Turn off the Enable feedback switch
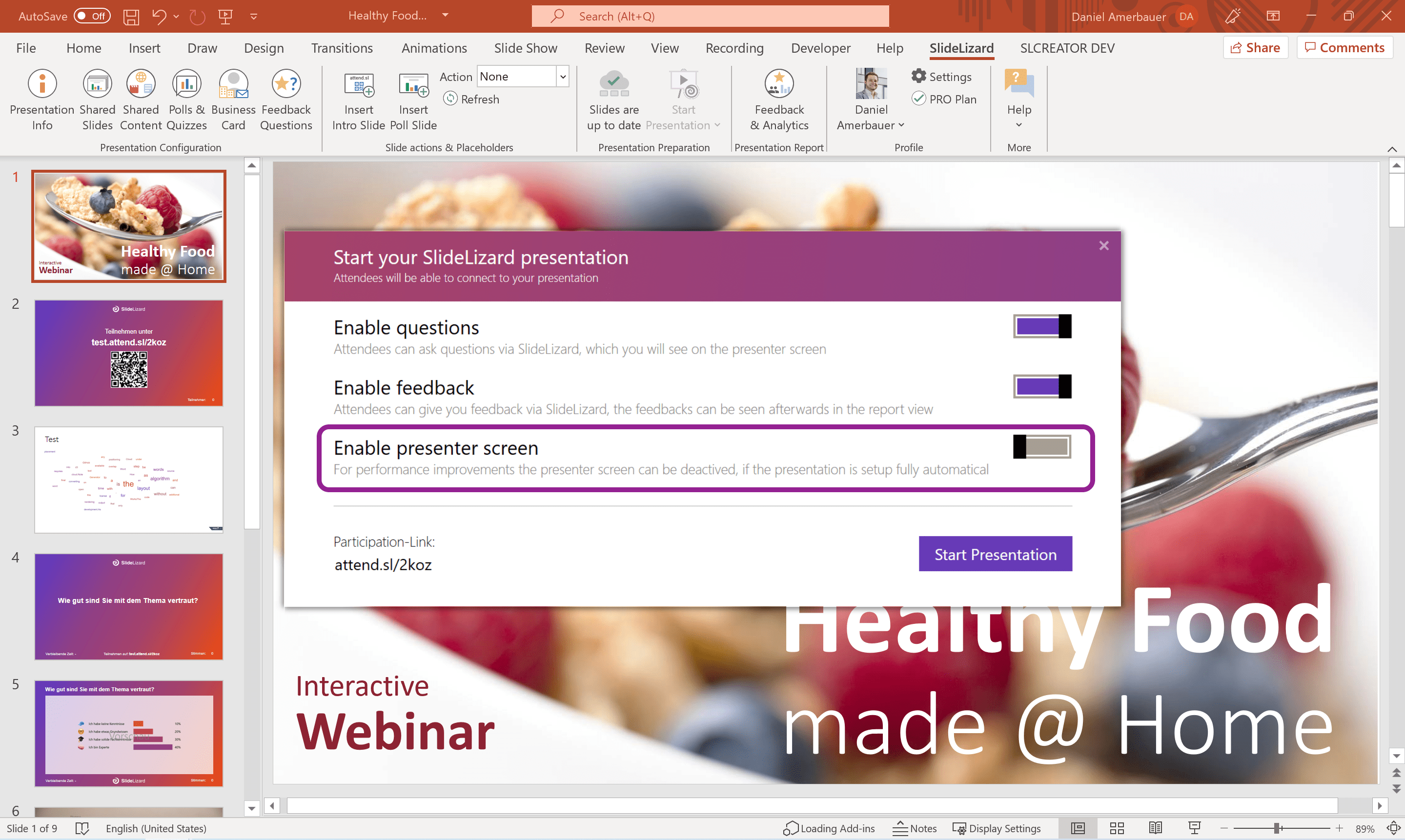The width and height of the screenshot is (1405, 840). tap(1042, 387)
